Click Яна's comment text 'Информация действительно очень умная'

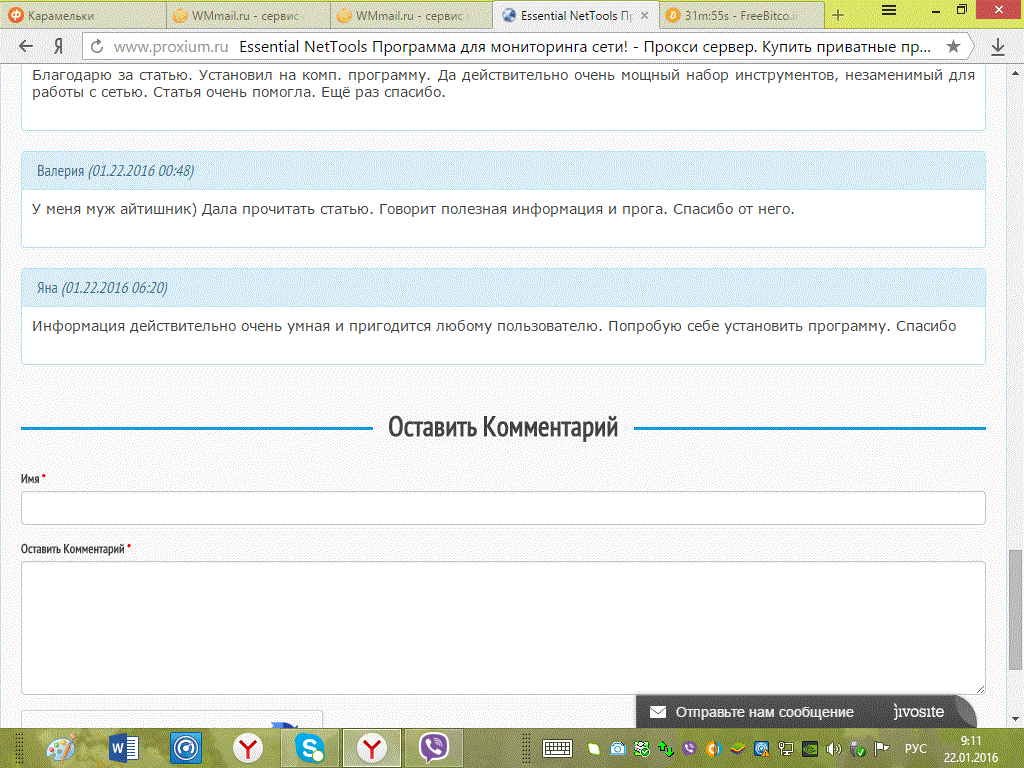click(494, 326)
